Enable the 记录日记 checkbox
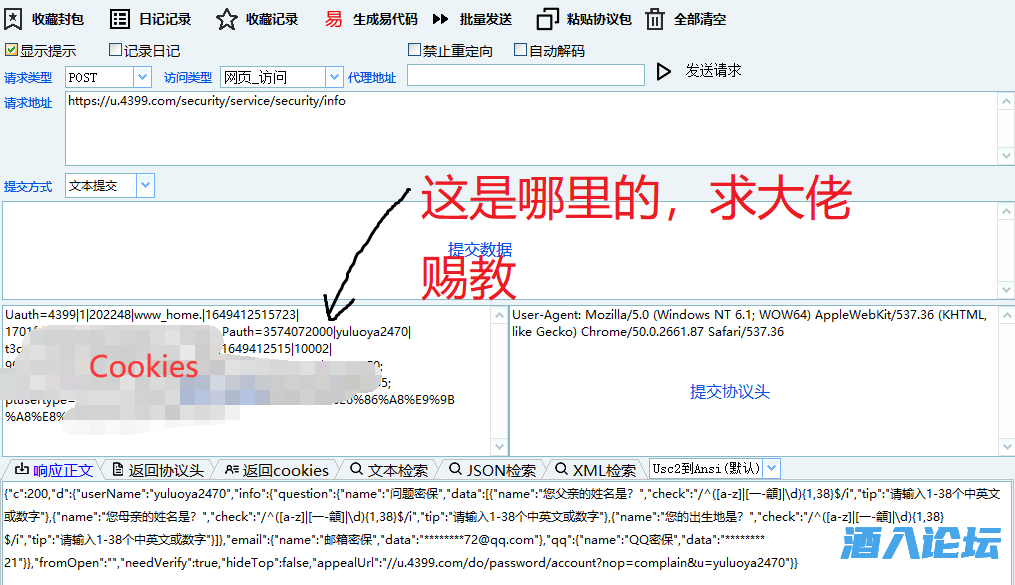 [x=115, y=50]
